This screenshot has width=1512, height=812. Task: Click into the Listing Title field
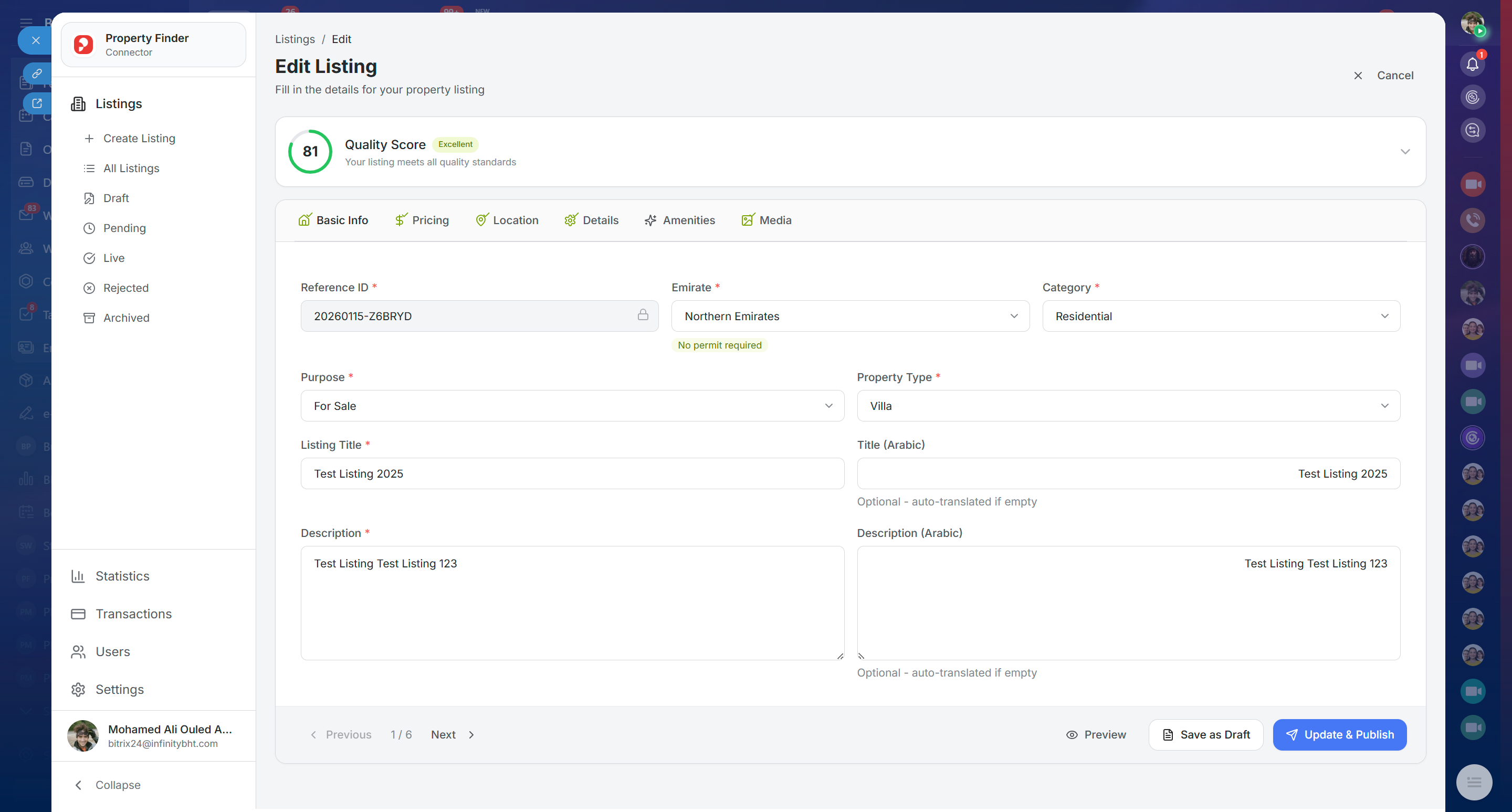point(572,473)
